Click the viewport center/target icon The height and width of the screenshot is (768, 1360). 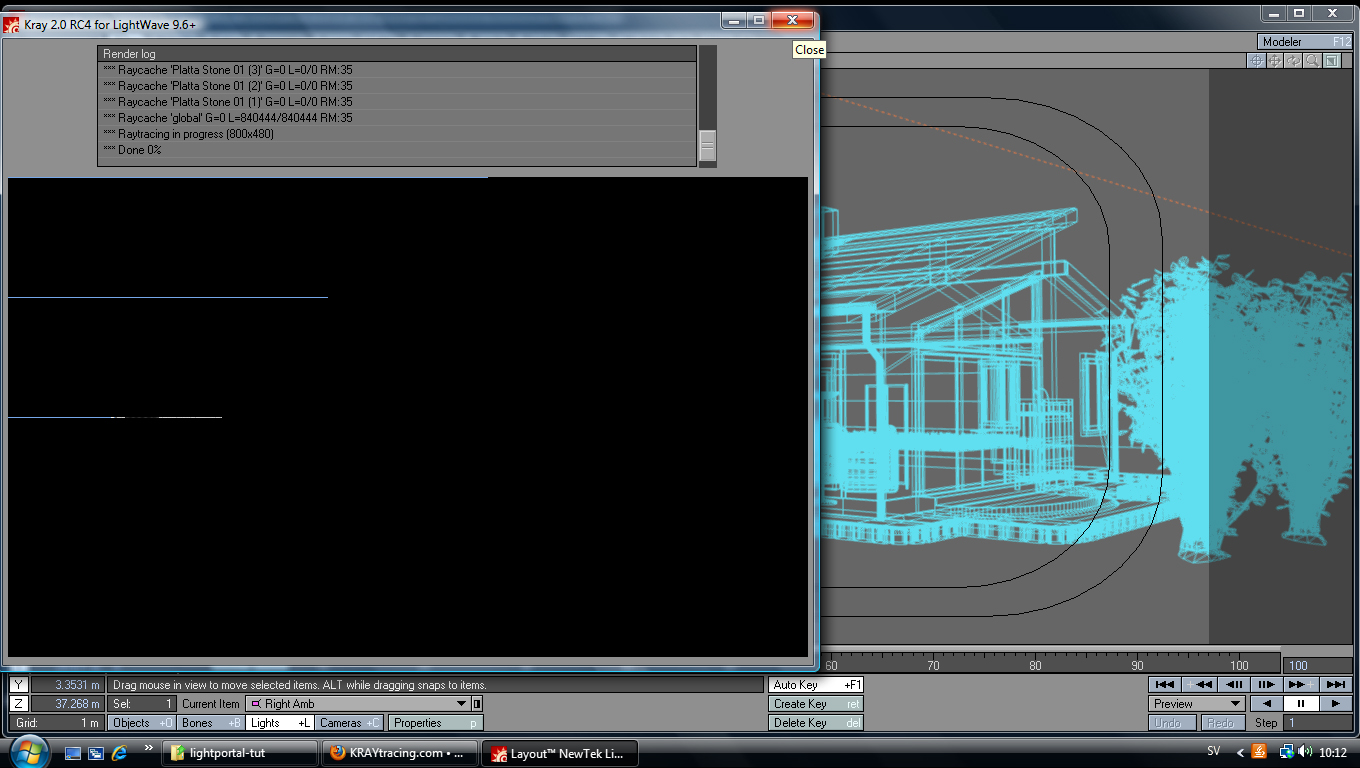(x=1255, y=61)
